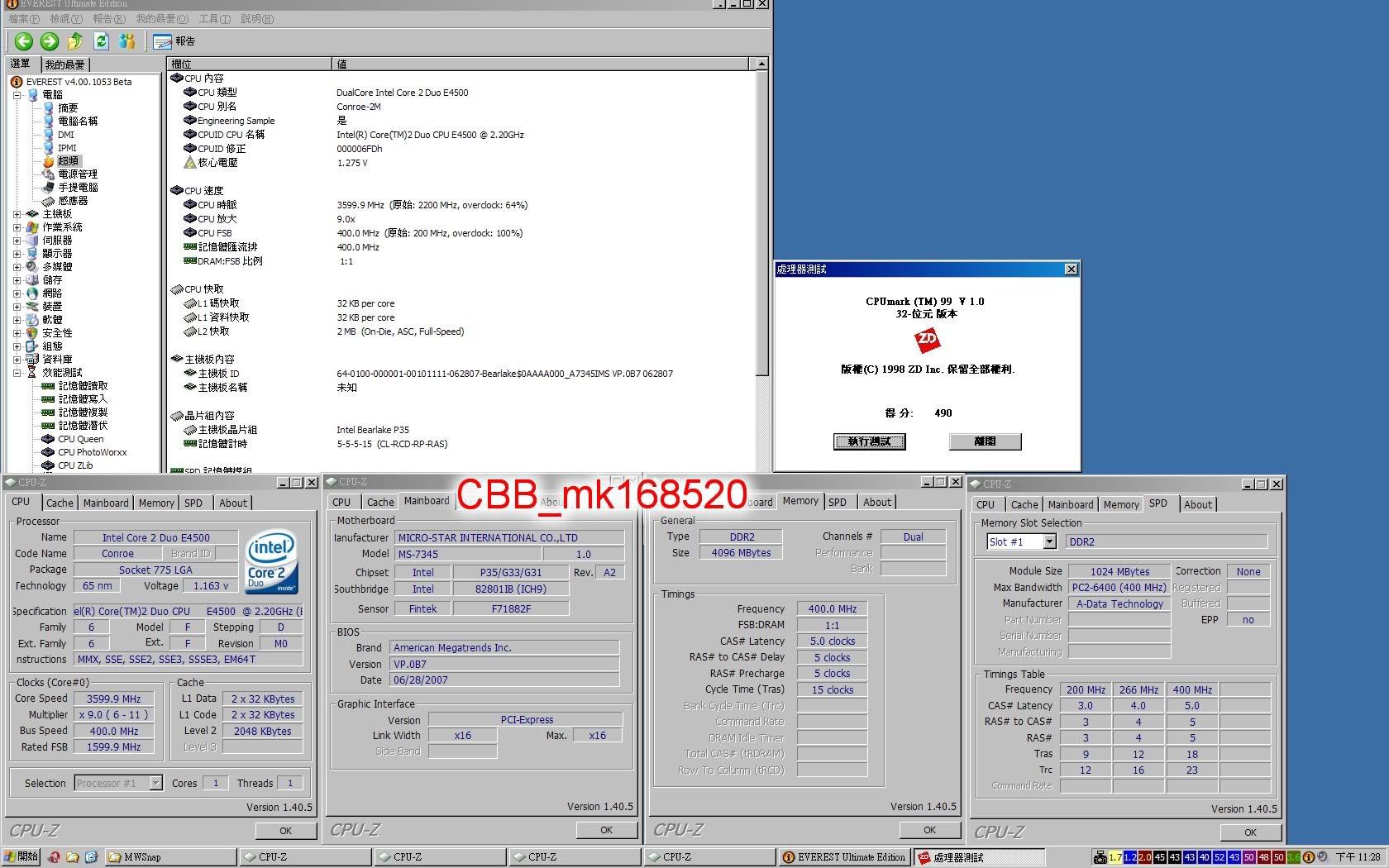Click the EVEREST details scrollbar up arrow
This screenshot has width=1389, height=868.
click(761, 64)
